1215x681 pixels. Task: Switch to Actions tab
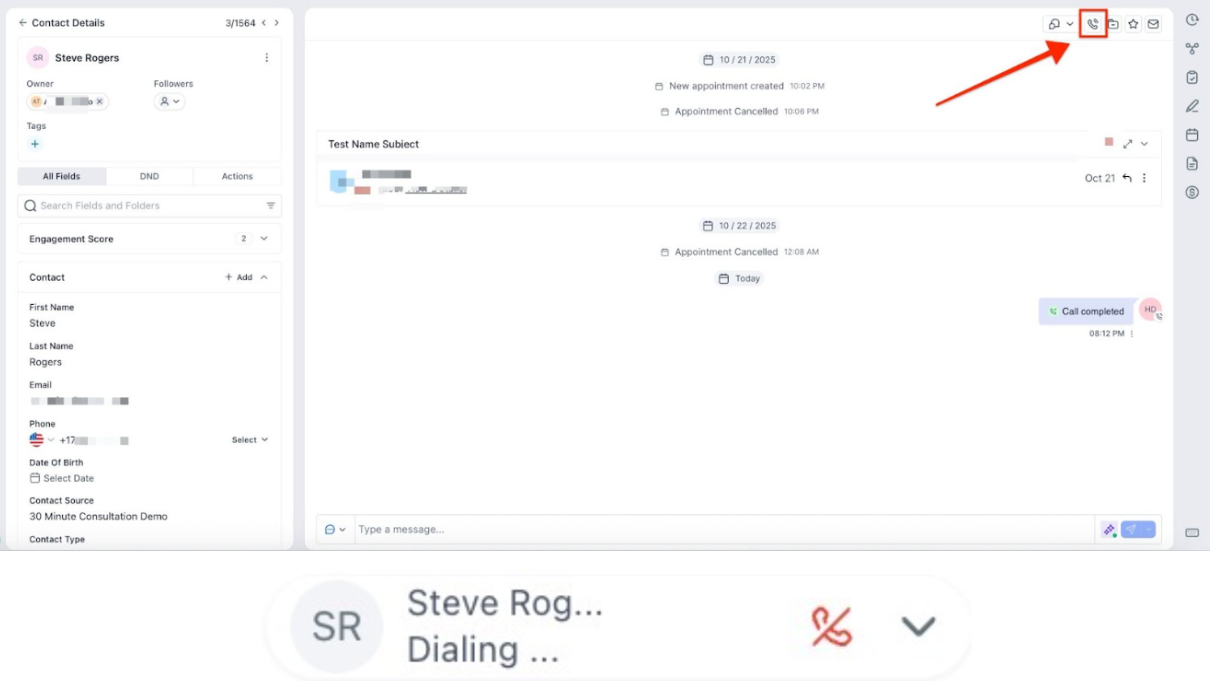click(x=237, y=176)
